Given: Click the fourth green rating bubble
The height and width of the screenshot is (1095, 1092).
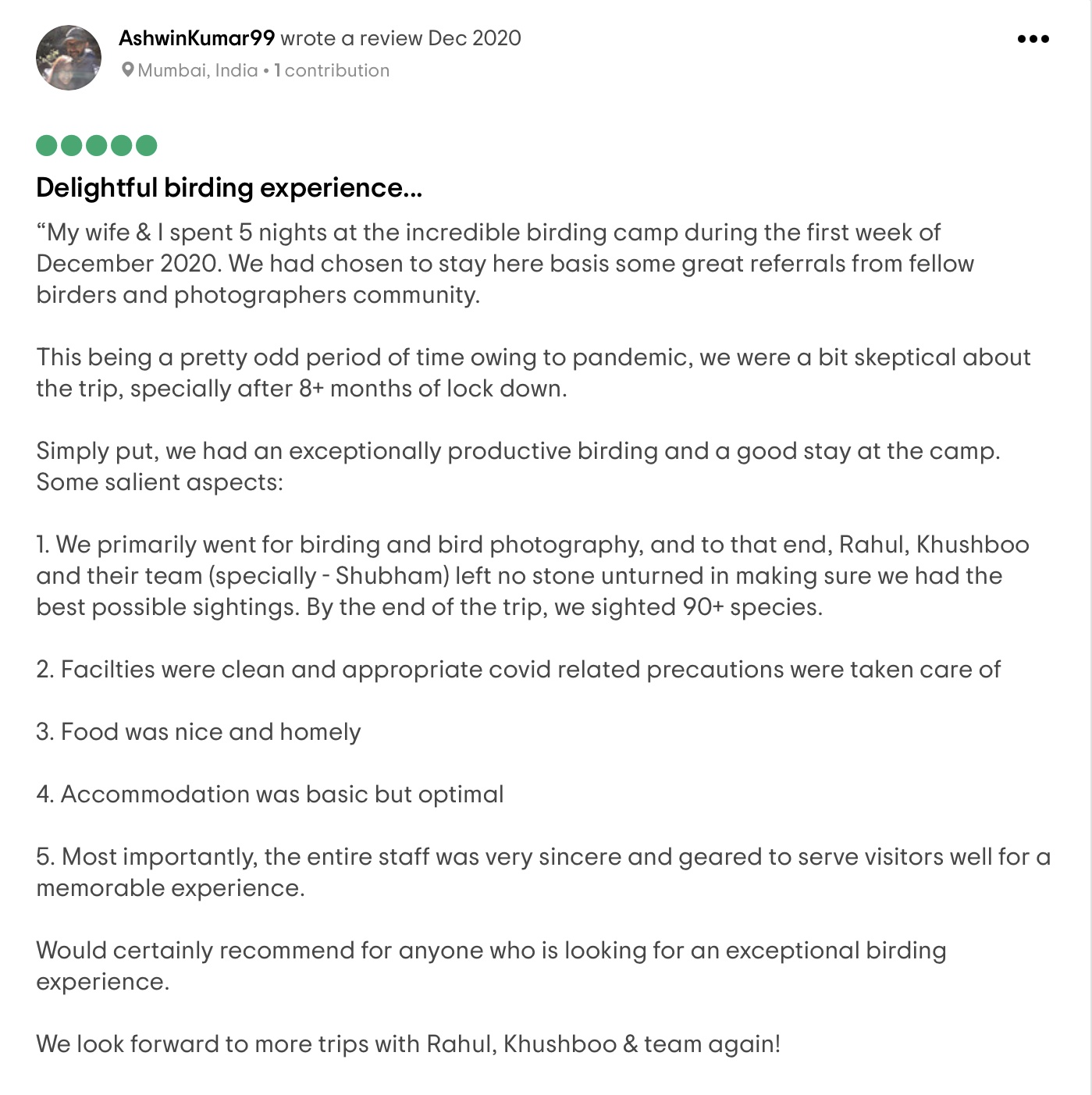Looking at the screenshot, I should point(122,145).
